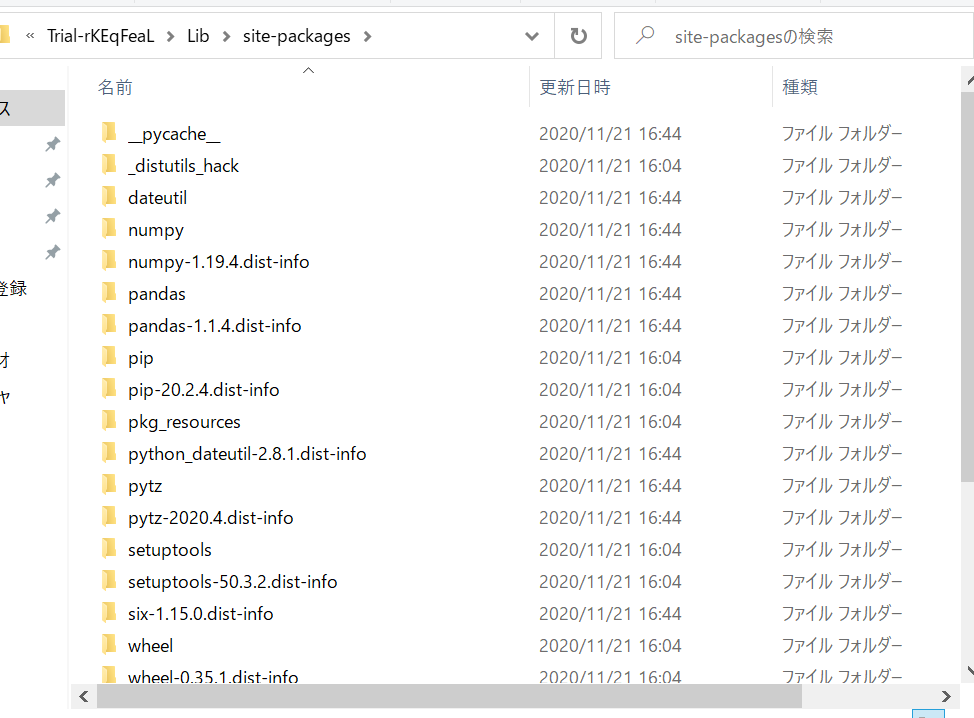
Task: Click the pytz folder name
Action: tap(145, 486)
